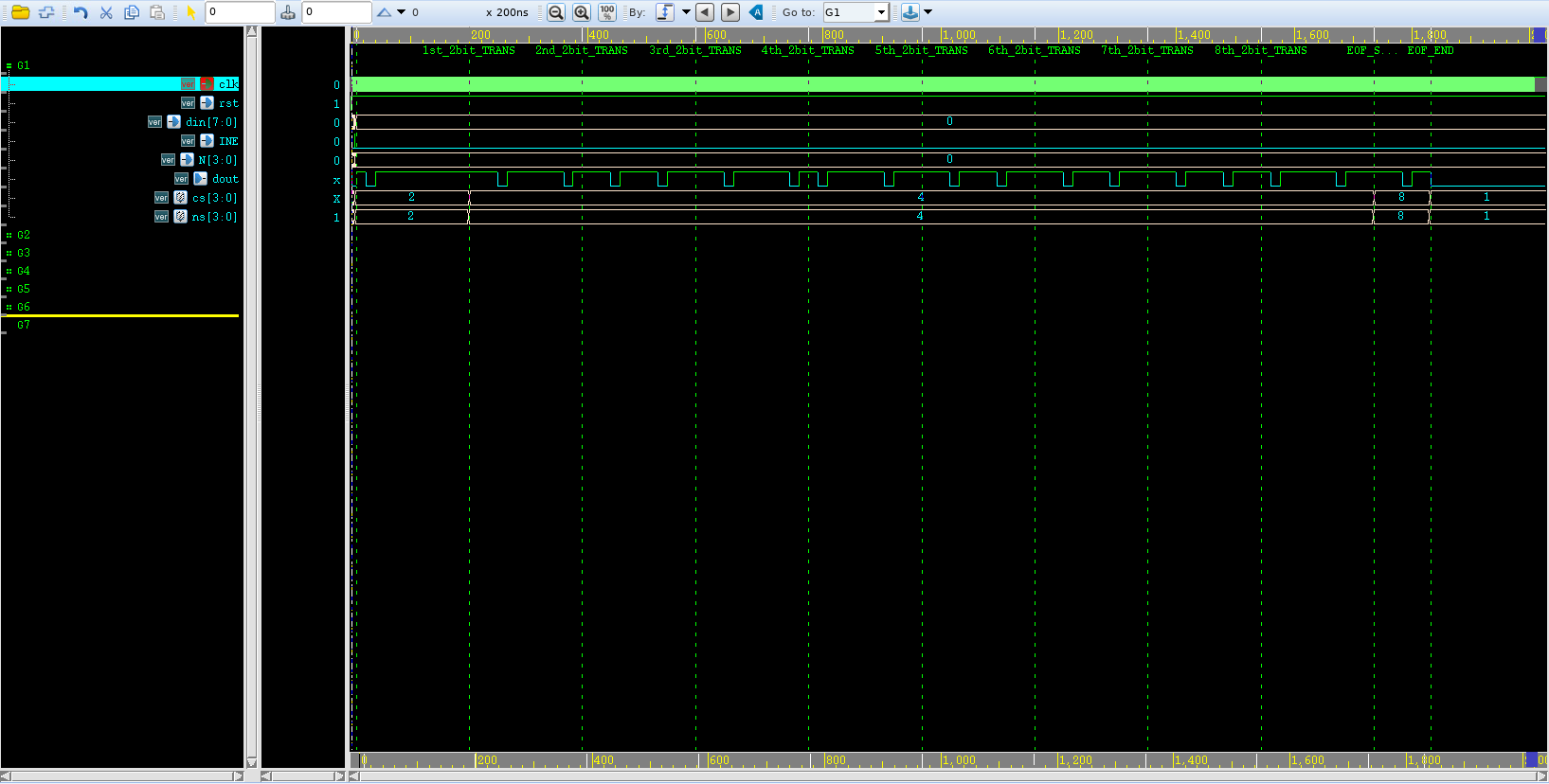This screenshot has height=784, width=1549.
Task: Click the register icon beside ns[3:0]
Action: (x=180, y=217)
